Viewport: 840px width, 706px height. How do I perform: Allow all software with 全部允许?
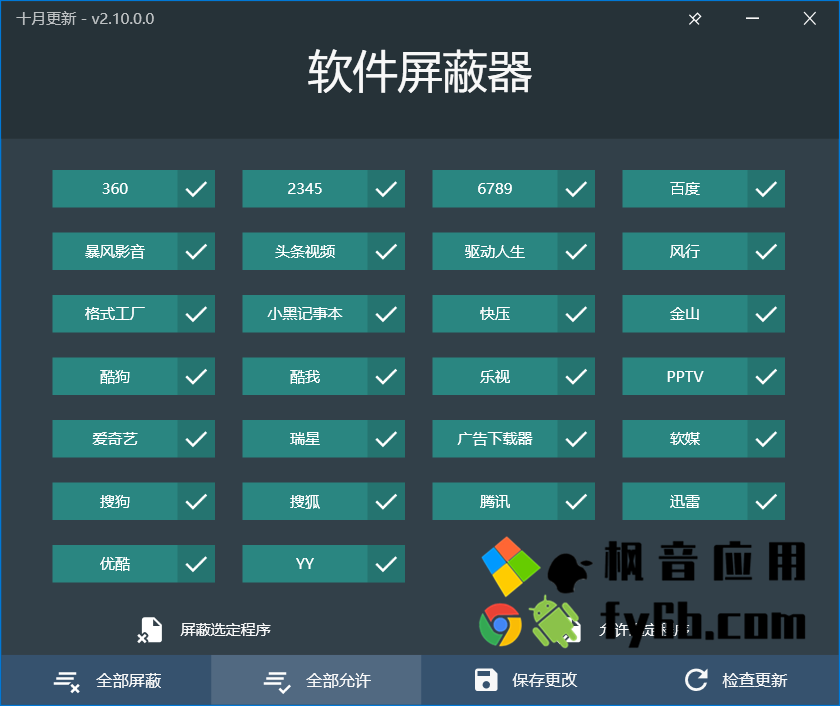pyautogui.click(x=316, y=680)
